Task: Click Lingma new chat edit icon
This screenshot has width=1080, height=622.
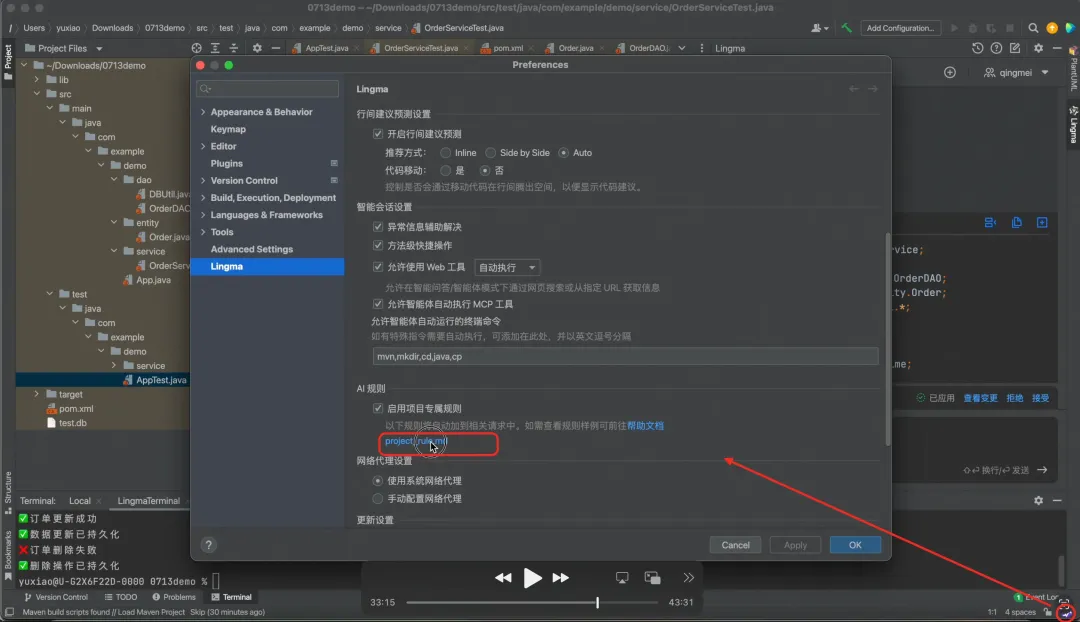Action: [1015, 48]
